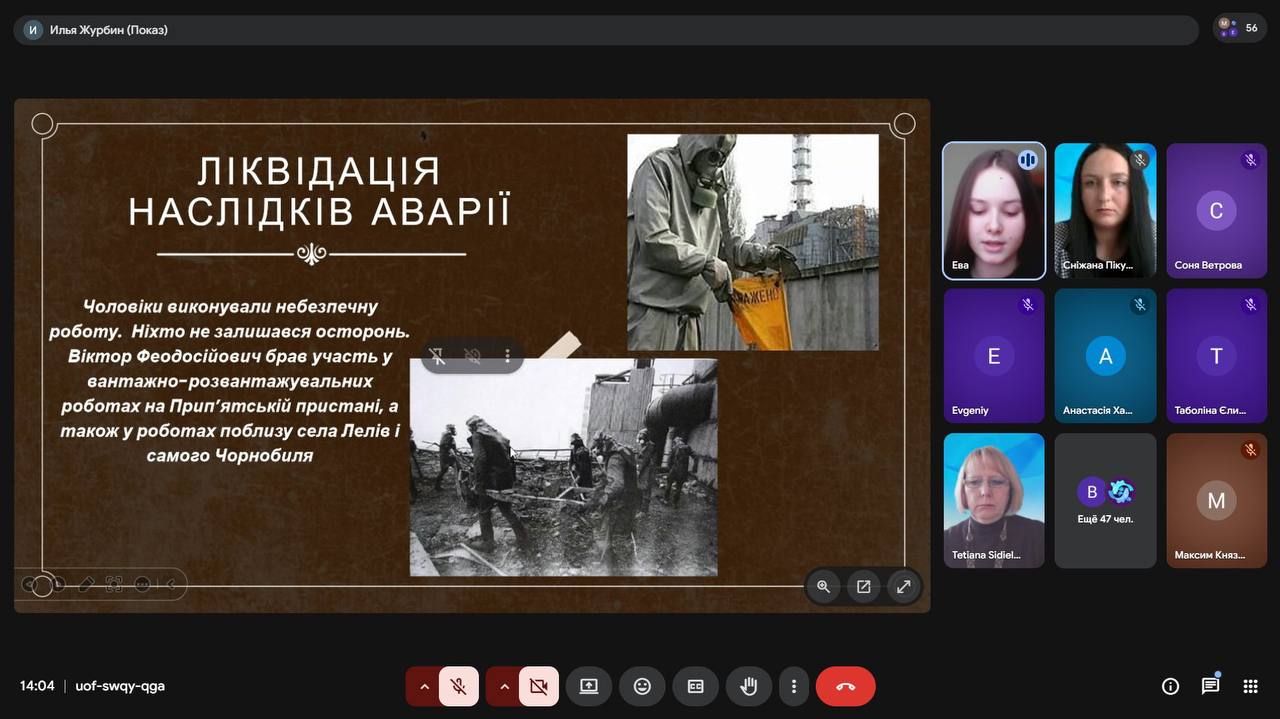Expand audio settings chevron next to microphone
1280x719 pixels.
click(424, 686)
